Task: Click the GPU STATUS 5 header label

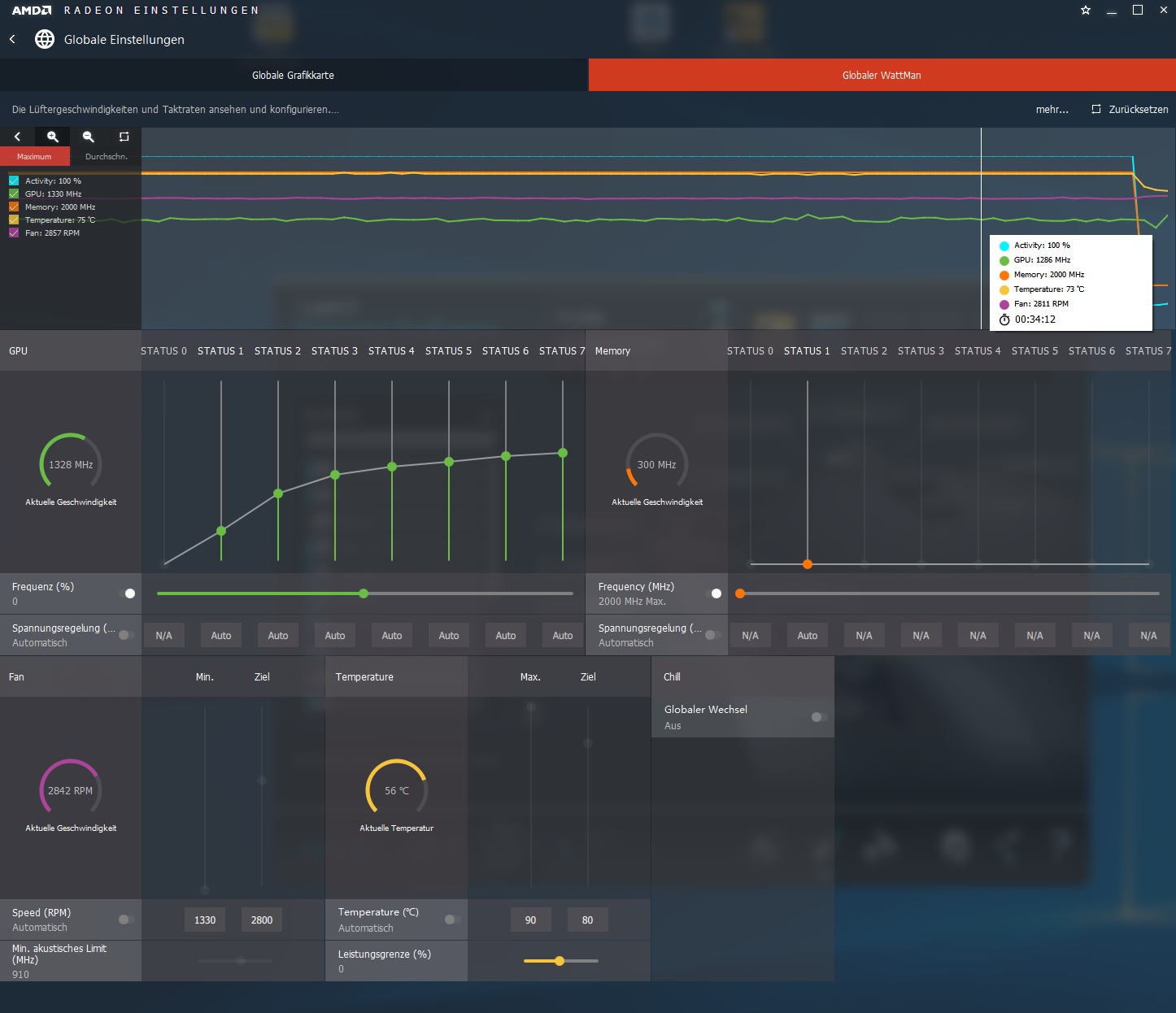Action: [448, 351]
